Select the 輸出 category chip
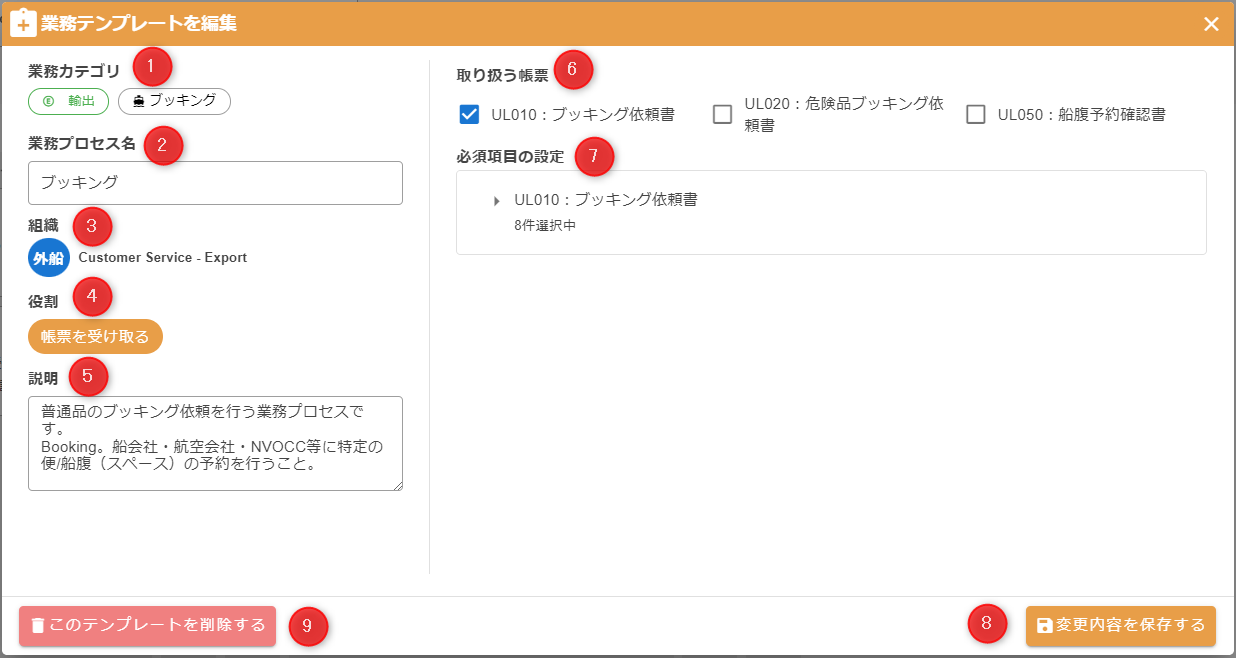The height and width of the screenshot is (658, 1236). pyautogui.click(x=68, y=101)
